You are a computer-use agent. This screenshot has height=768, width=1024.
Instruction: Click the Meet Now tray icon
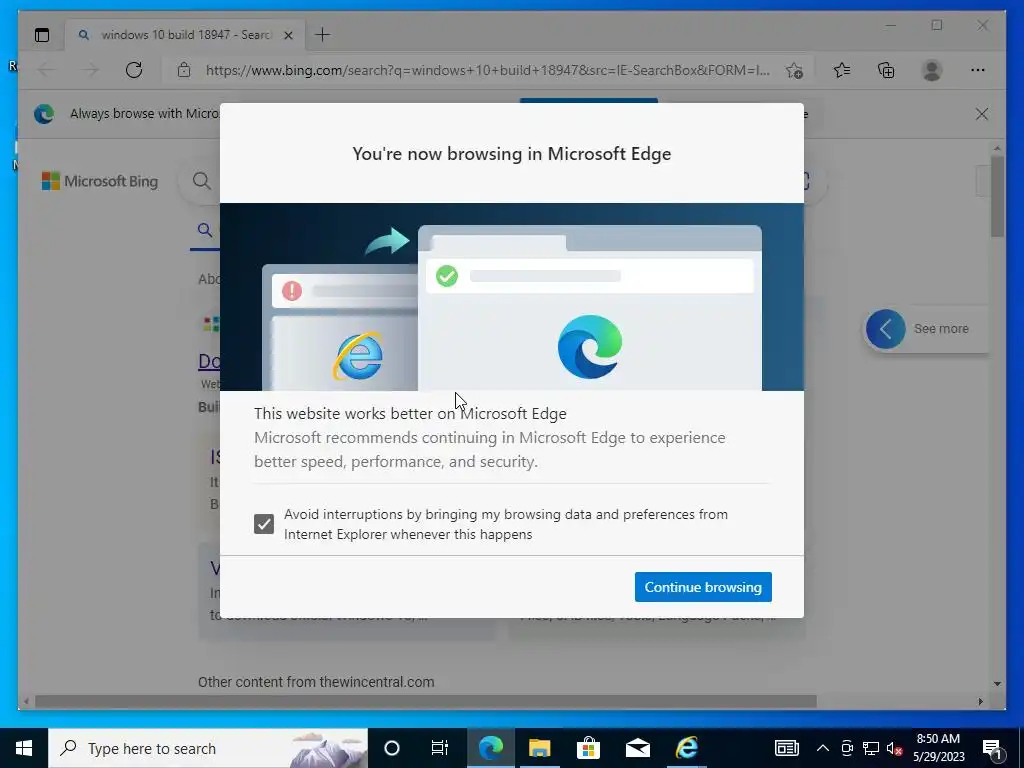coord(847,748)
